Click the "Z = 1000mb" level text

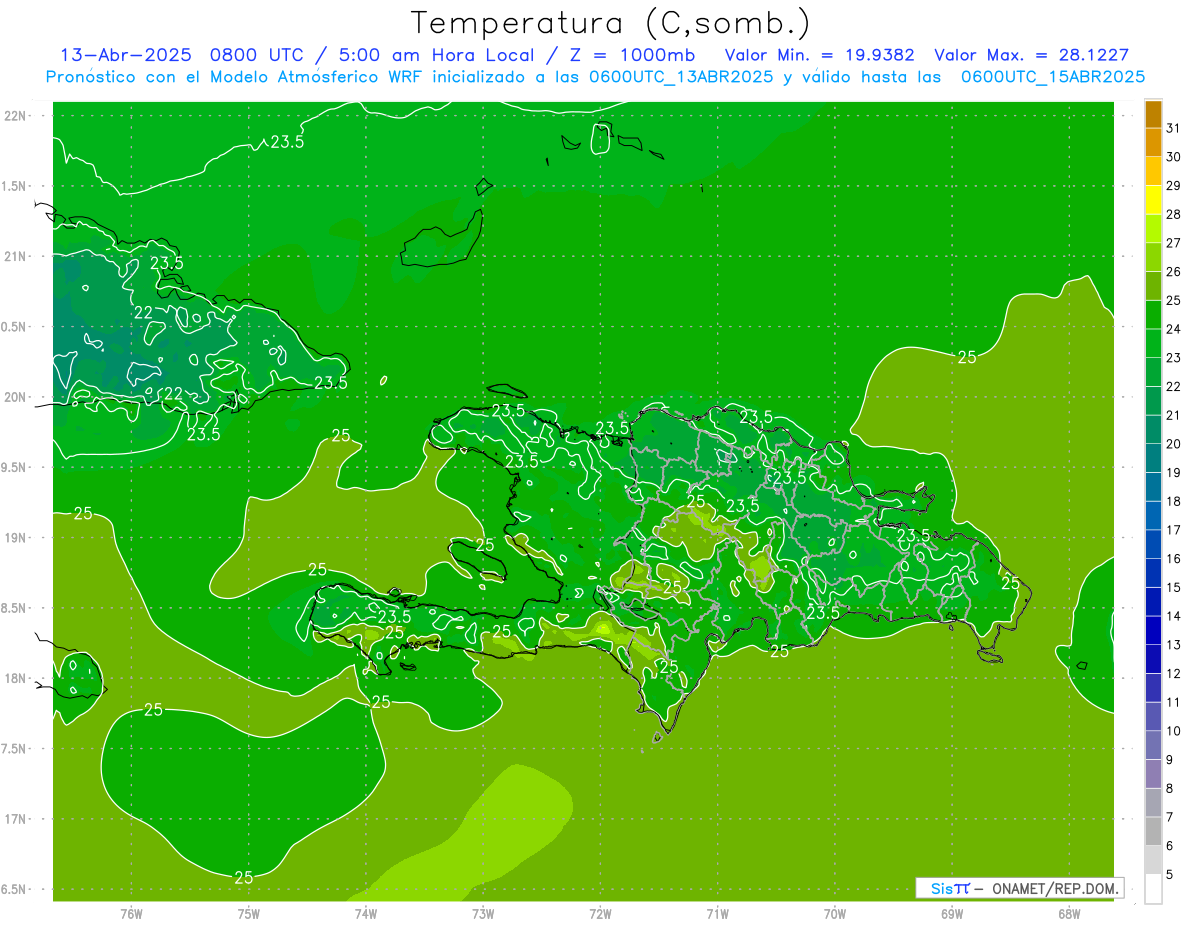634,55
